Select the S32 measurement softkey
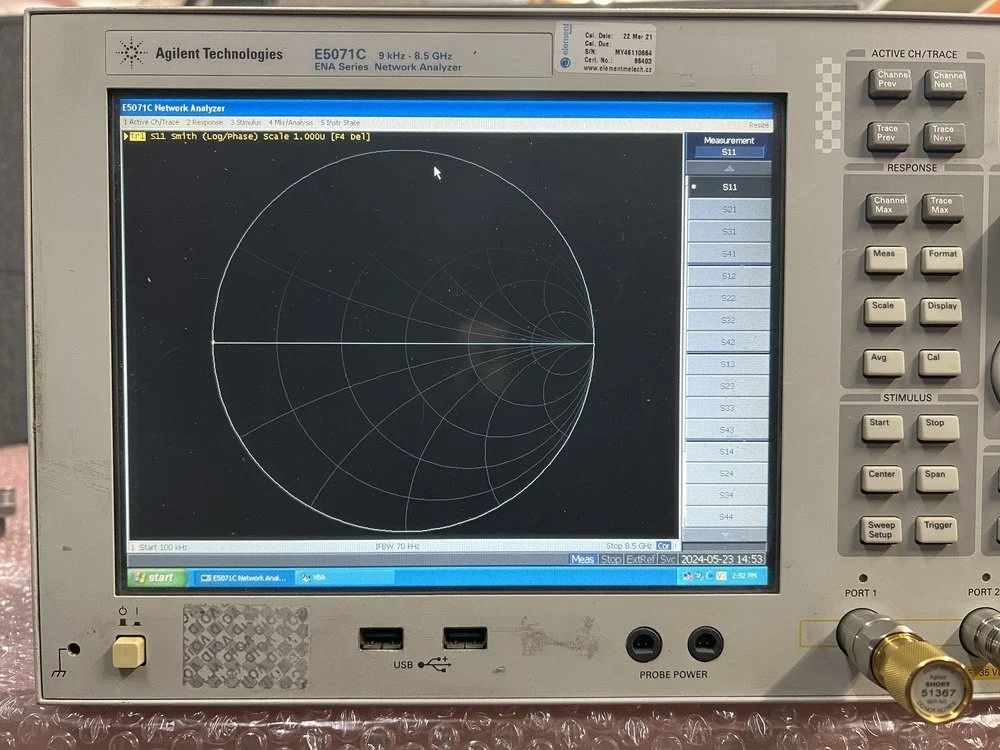The height and width of the screenshot is (750, 1000). click(x=729, y=320)
